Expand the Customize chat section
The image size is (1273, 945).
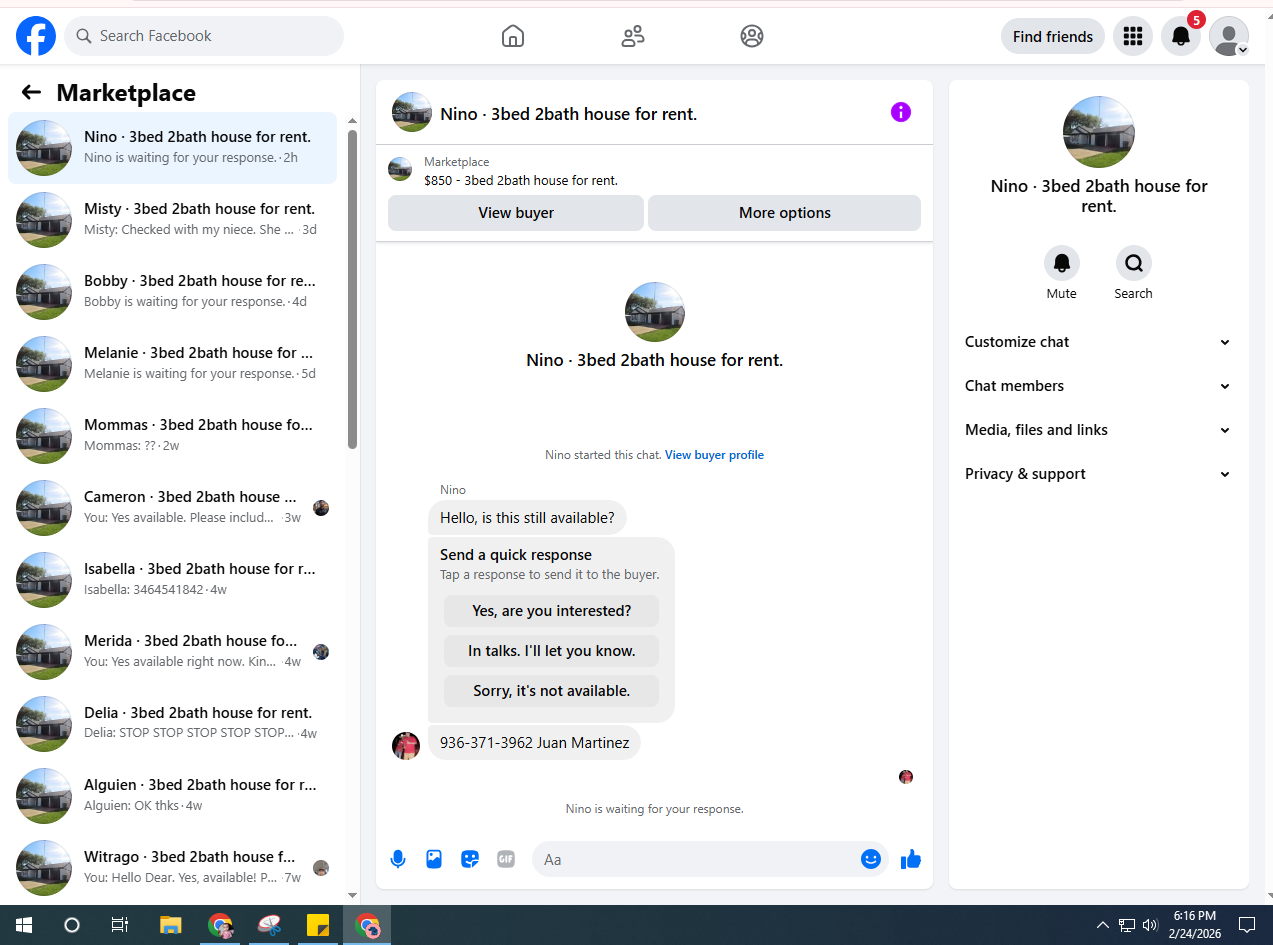point(1098,342)
